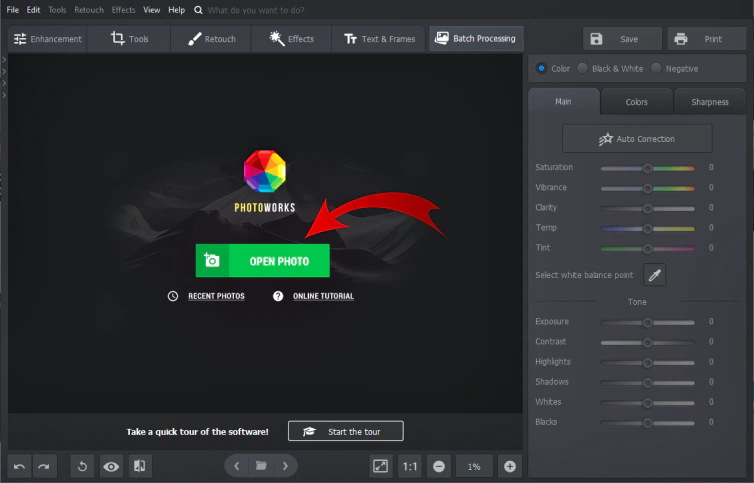Select the Color radio button
The image size is (754, 483).
pyautogui.click(x=541, y=68)
